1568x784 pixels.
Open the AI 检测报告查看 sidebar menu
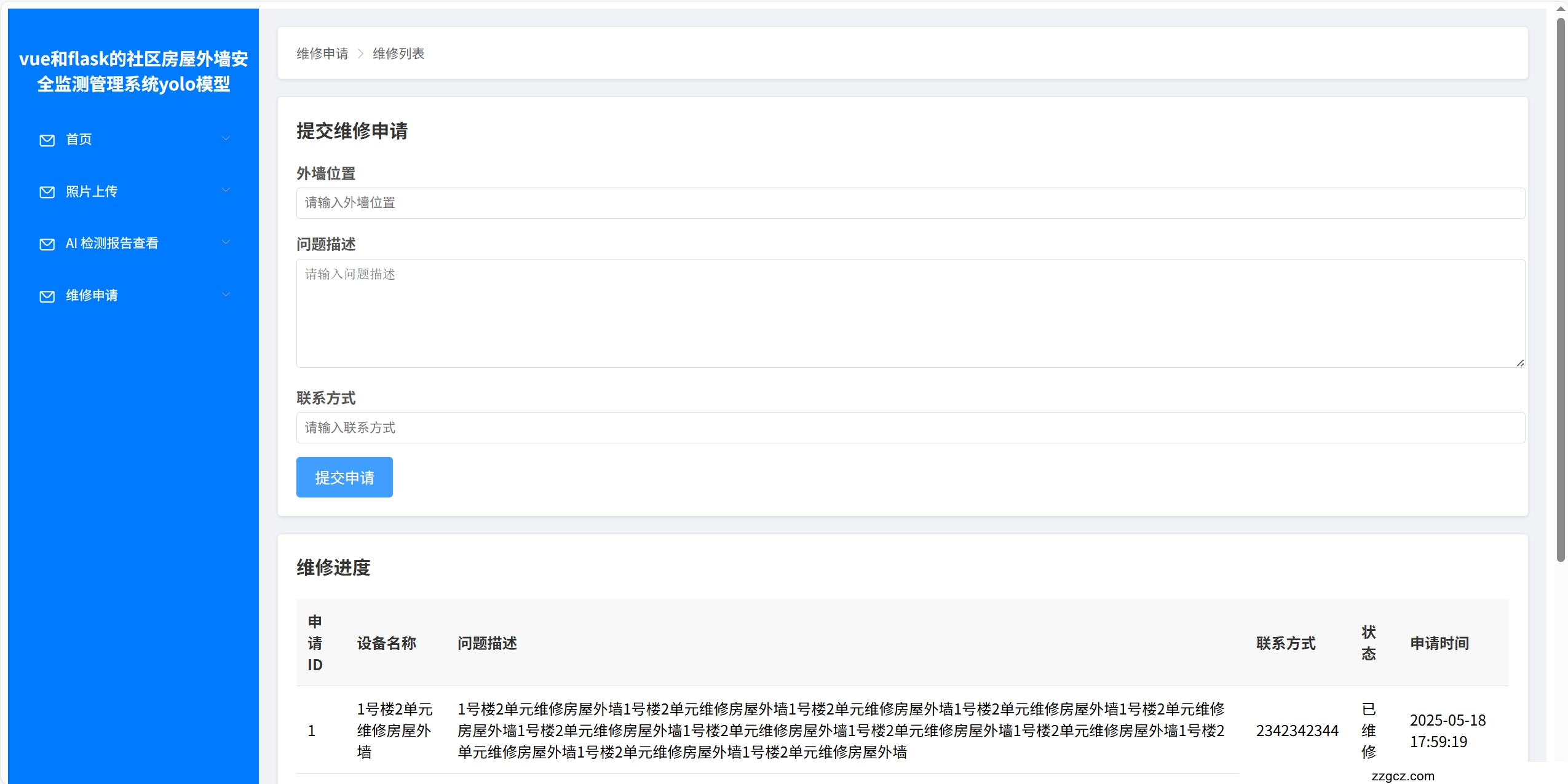pos(112,244)
